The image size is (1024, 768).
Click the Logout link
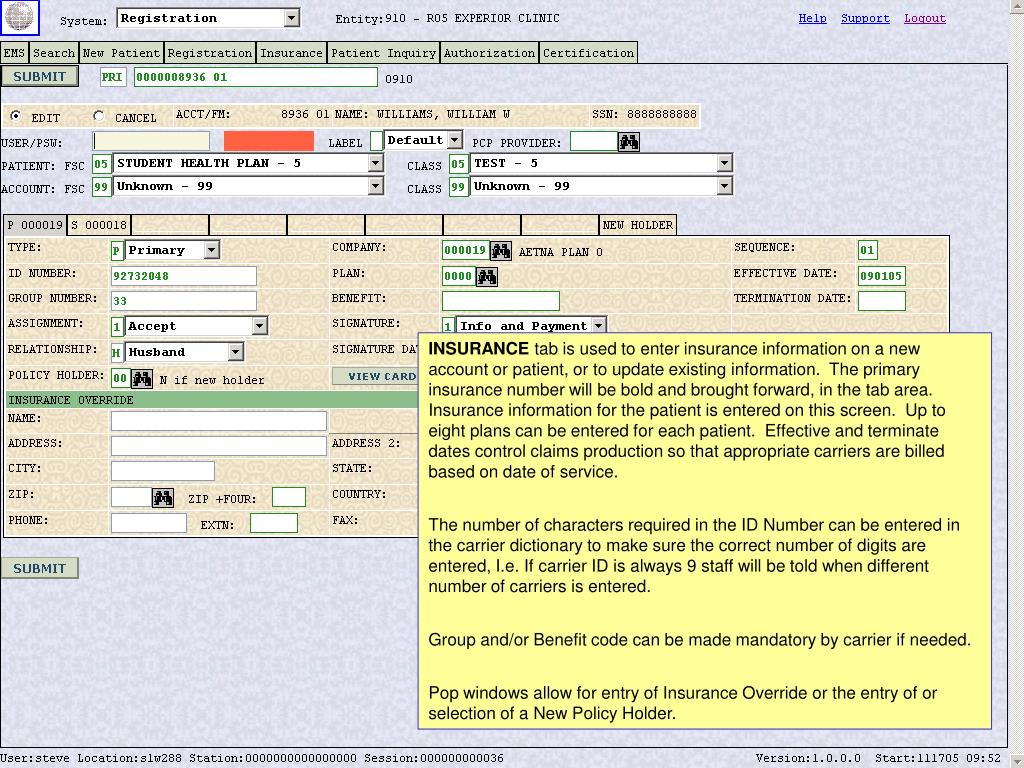[925, 18]
